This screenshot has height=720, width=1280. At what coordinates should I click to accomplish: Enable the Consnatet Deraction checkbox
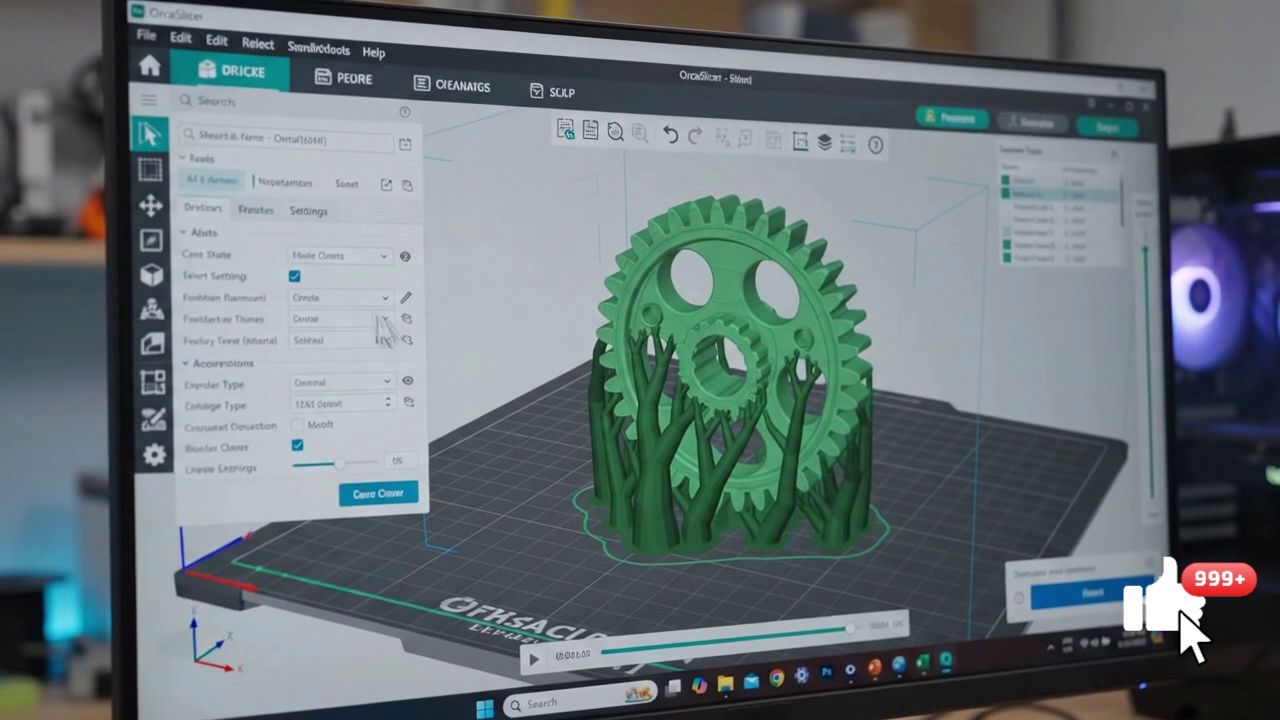tap(296, 425)
